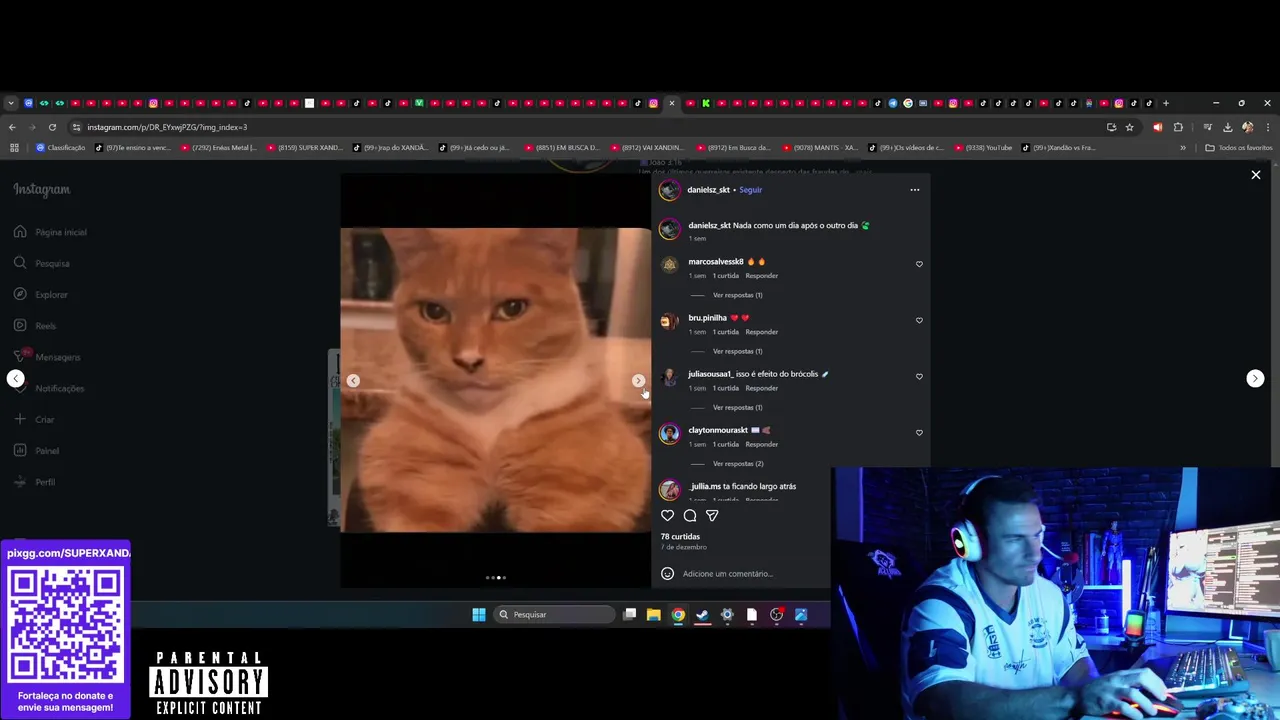Open Mensagens in Instagram sidebar

point(47,357)
